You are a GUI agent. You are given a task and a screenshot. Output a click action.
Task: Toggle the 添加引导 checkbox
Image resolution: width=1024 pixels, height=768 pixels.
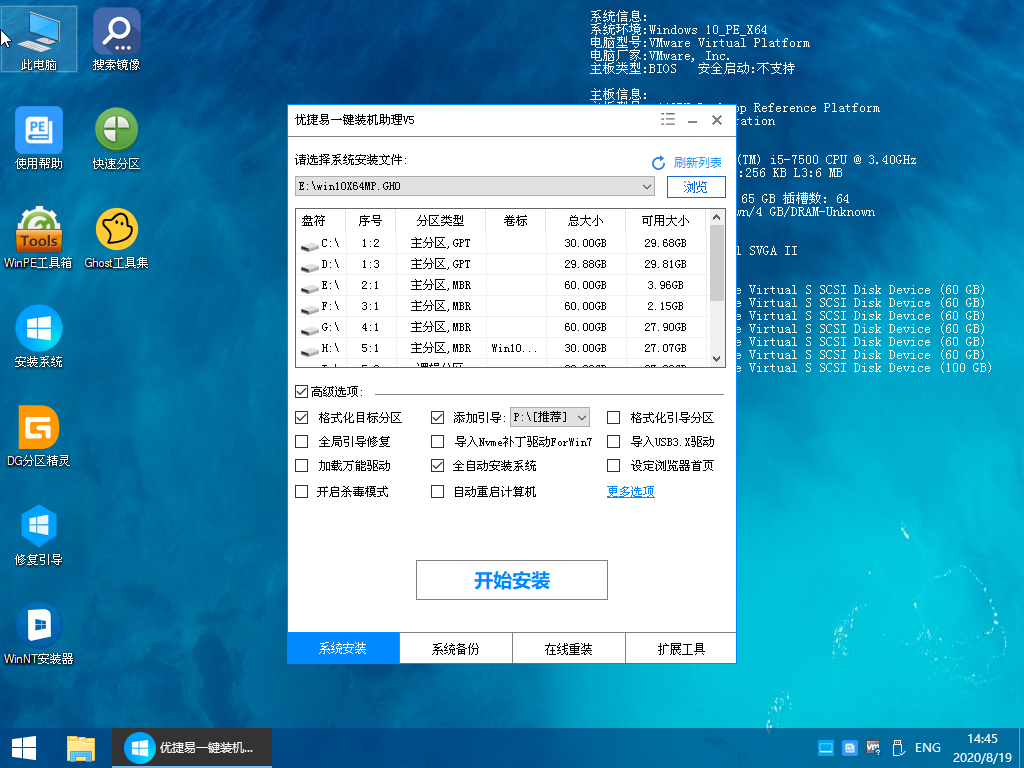pyautogui.click(x=438, y=417)
